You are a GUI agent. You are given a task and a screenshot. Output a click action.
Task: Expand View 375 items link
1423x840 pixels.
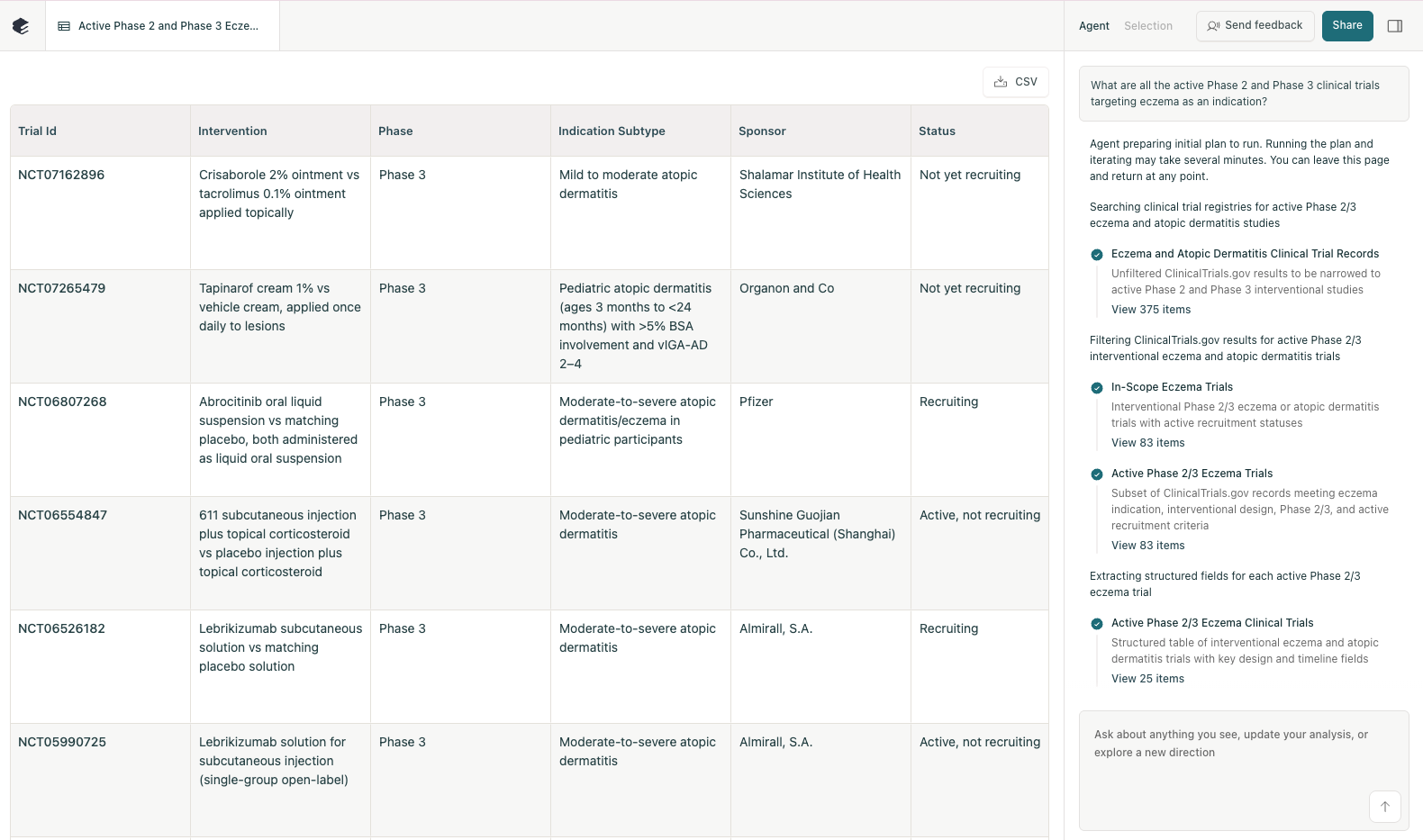(1150, 310)
